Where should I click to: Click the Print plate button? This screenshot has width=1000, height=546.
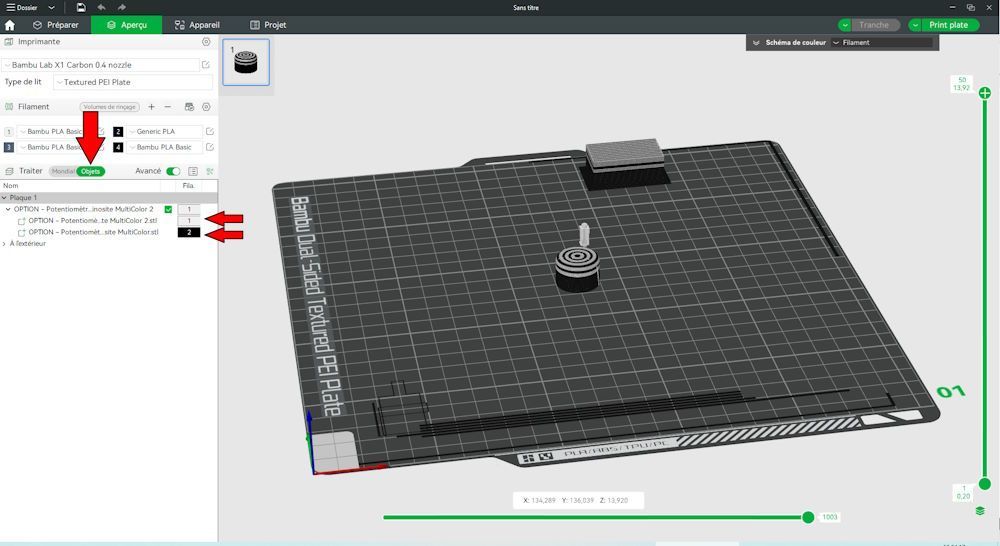coord(948,25)
